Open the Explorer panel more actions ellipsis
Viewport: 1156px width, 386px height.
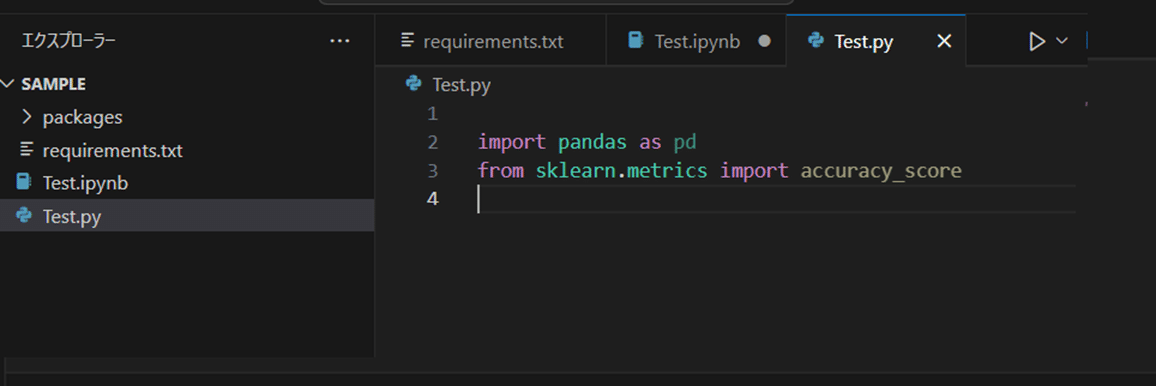[x=339, y=41]
